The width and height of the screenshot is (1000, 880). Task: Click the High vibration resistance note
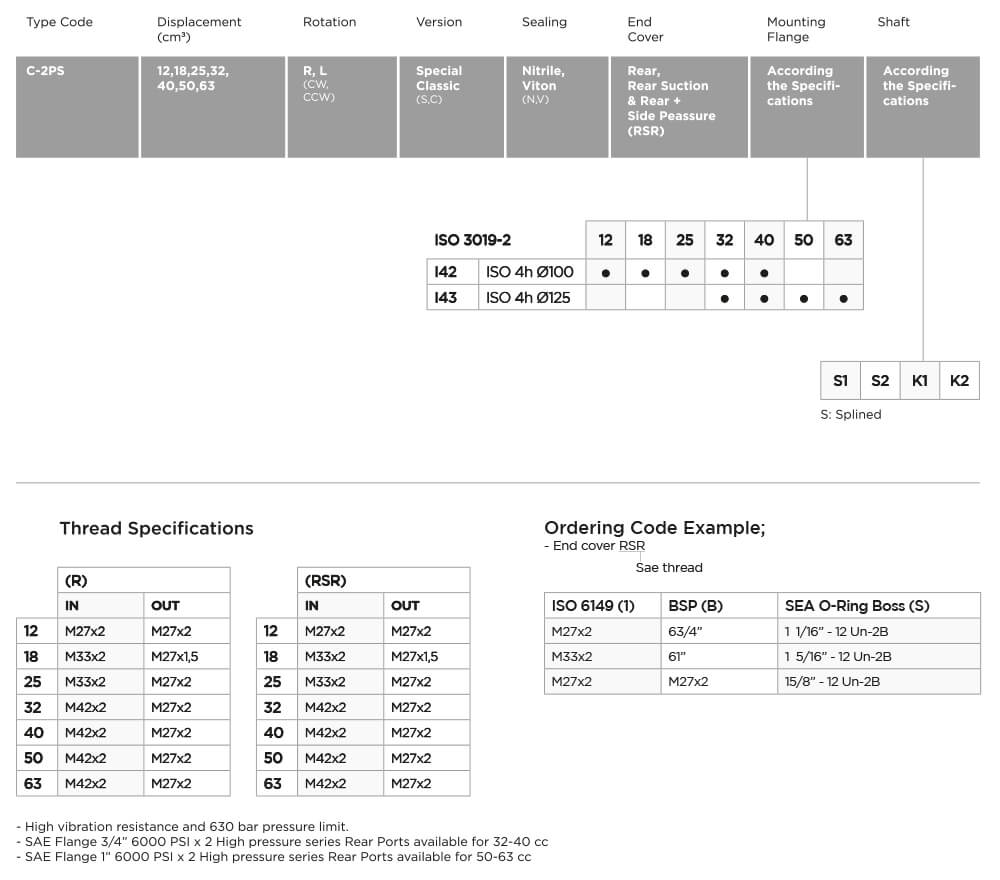182,826
